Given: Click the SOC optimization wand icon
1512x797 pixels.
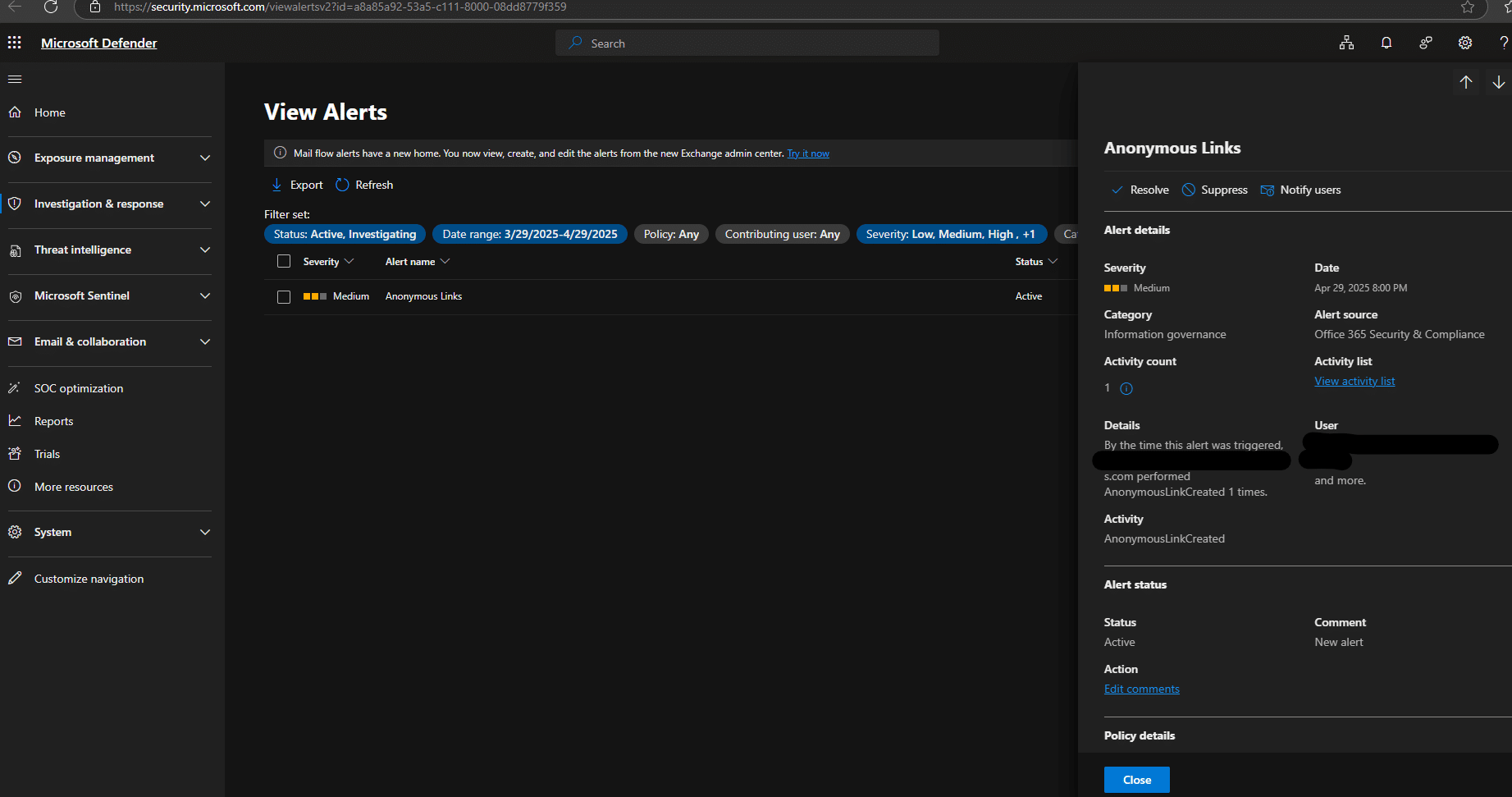Looking at the screenshot, I should click(15, 387).
